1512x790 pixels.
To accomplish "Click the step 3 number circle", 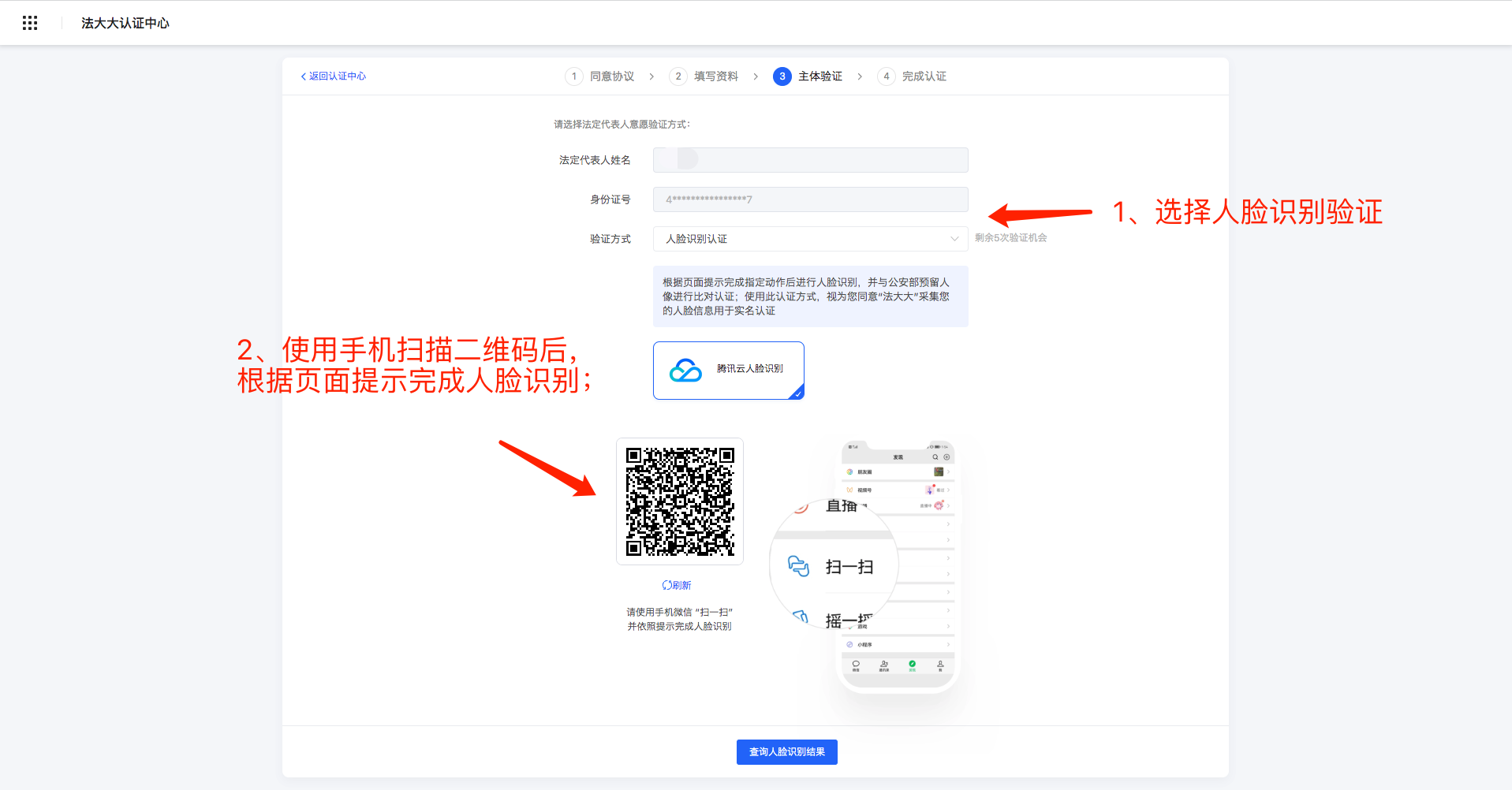I will pyautogui.click(x=782, y=76).
